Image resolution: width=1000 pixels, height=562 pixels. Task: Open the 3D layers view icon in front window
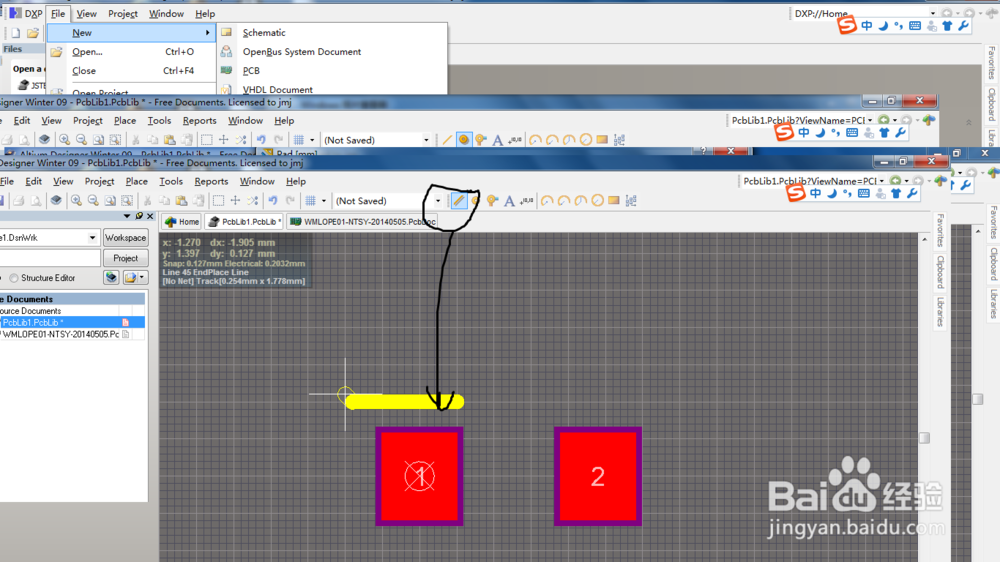coord(56,201)
